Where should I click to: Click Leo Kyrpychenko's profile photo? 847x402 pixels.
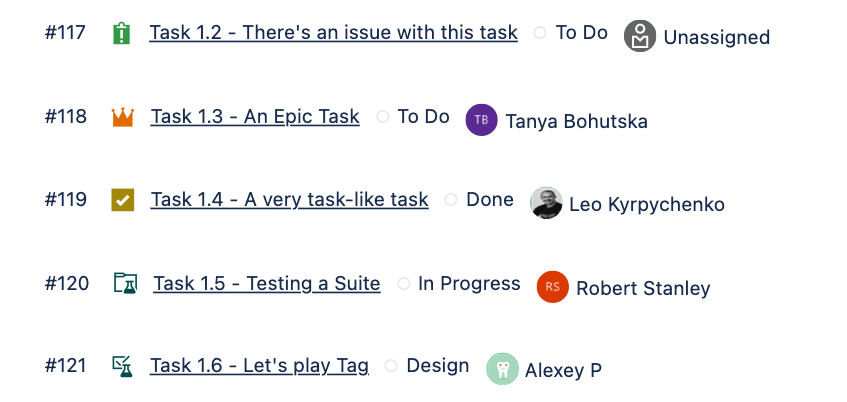pos(545,203)
